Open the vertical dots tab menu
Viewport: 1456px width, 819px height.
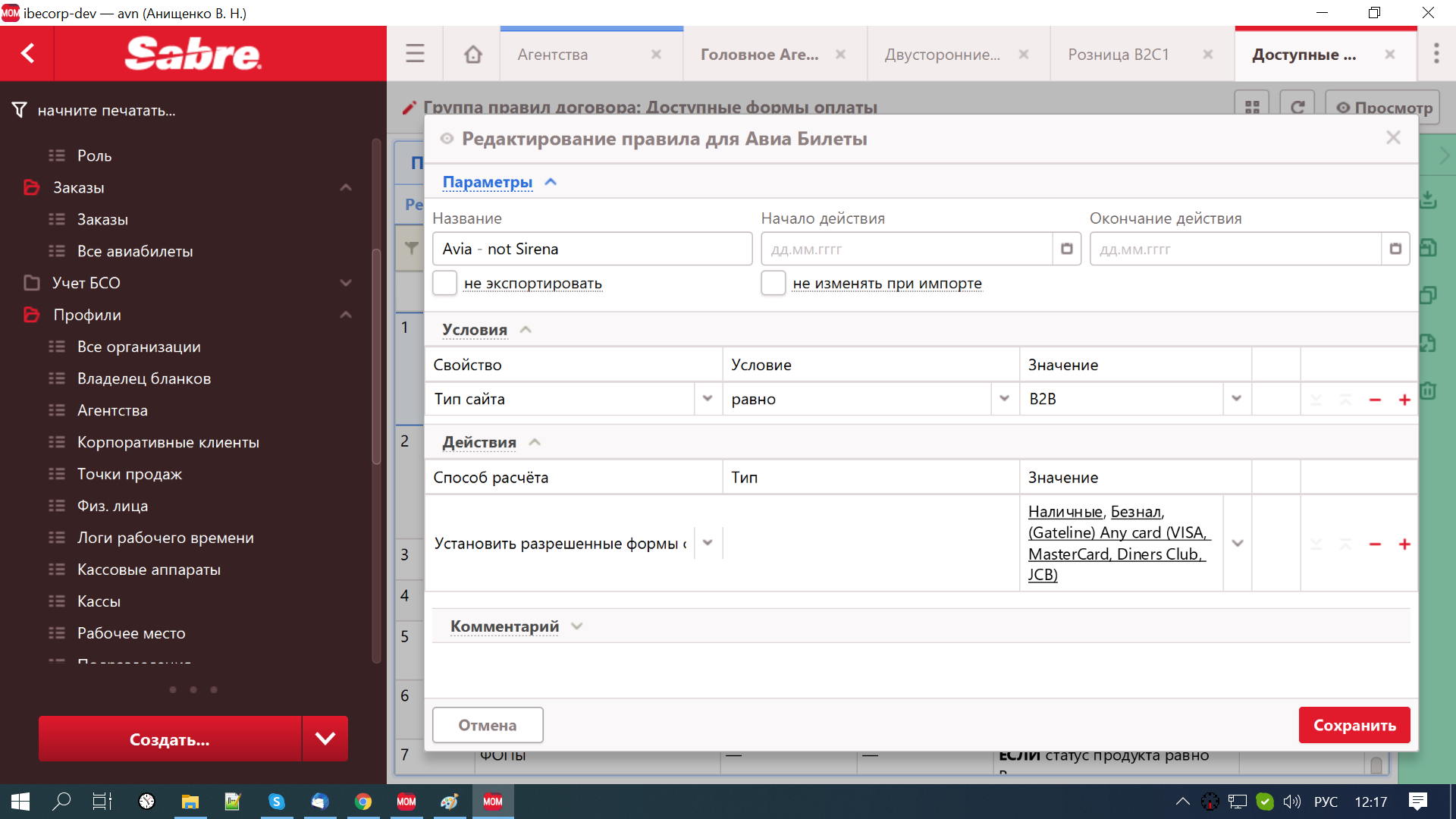[x=1436, y=54]
